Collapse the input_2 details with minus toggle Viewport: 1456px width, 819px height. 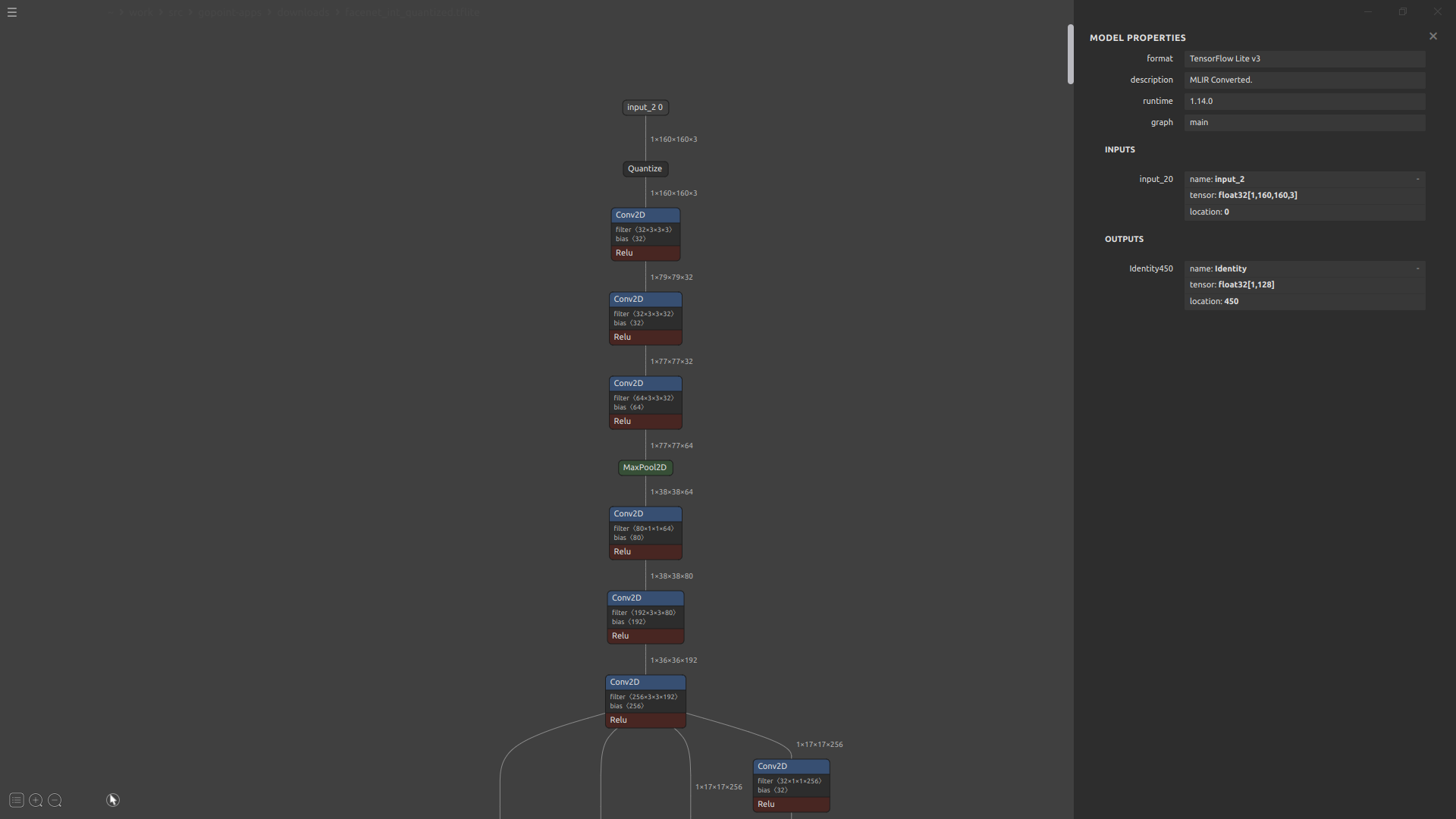point(1417,179)
